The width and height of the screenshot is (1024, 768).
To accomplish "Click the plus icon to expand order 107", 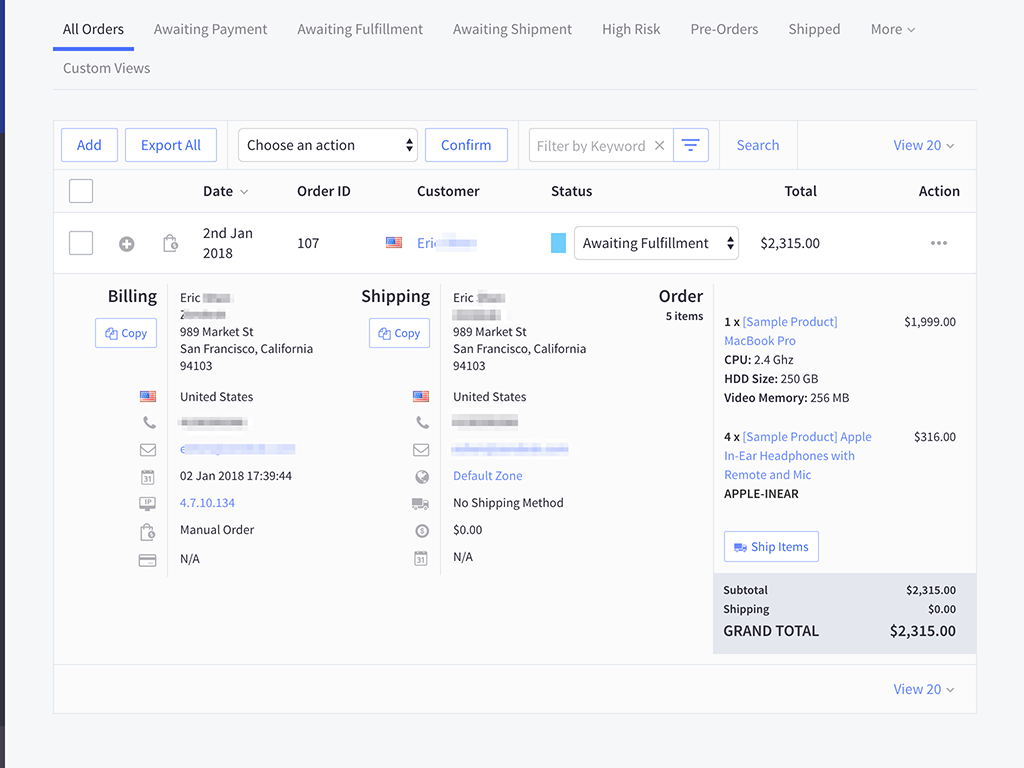I will coord(126,243).
